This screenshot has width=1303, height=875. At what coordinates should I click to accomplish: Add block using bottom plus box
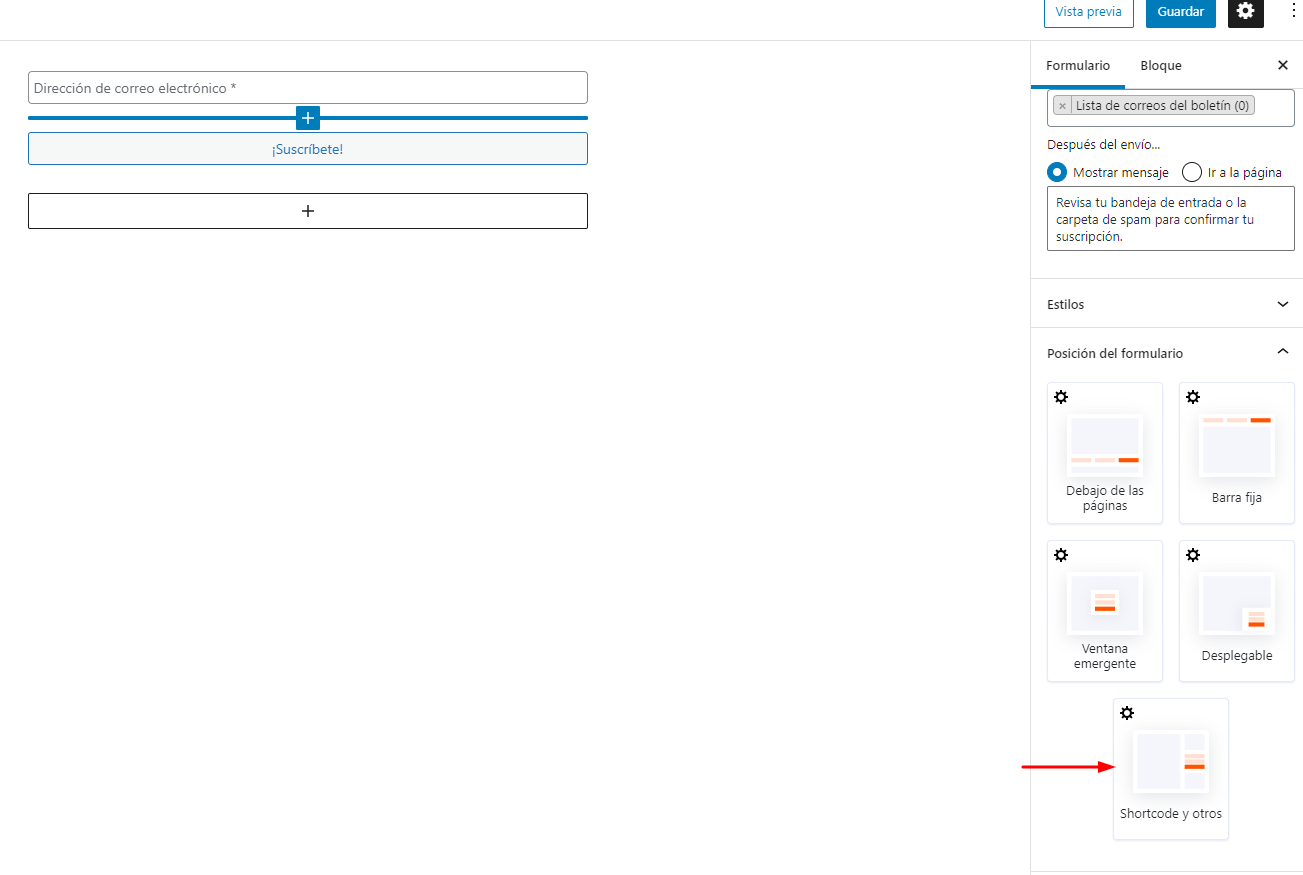308,211
